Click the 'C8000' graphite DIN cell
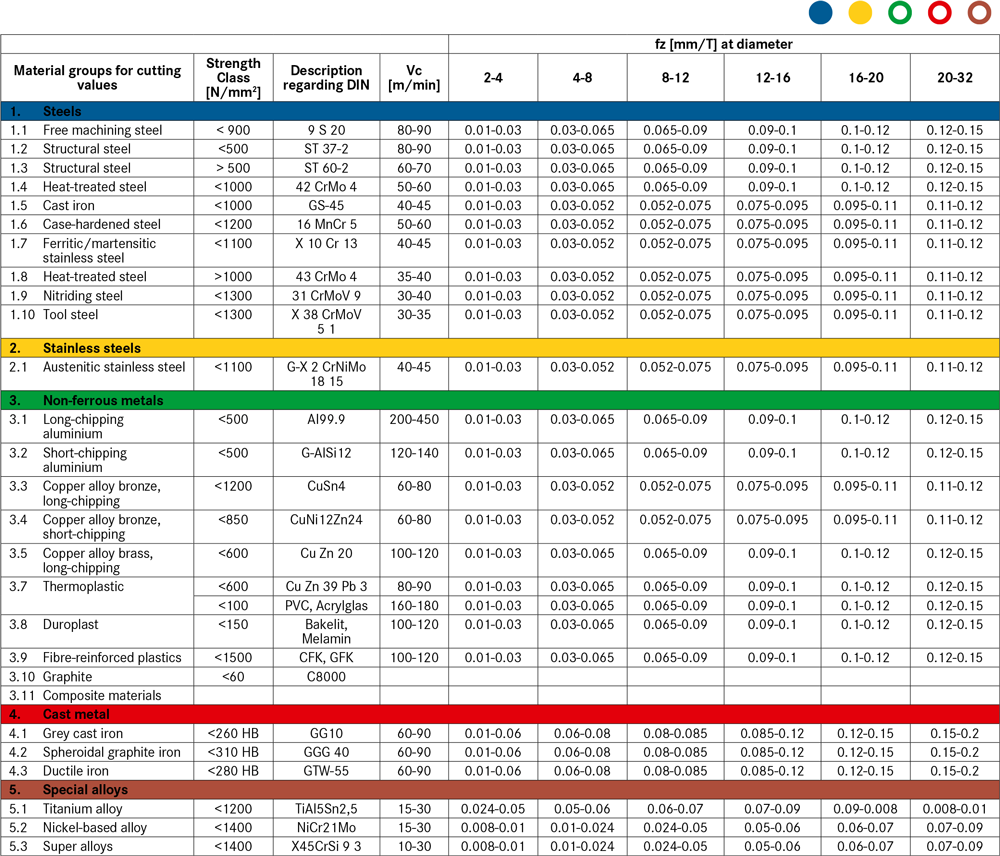The height and width of the screenshot is (856, 1000). [x=327, y=677]
